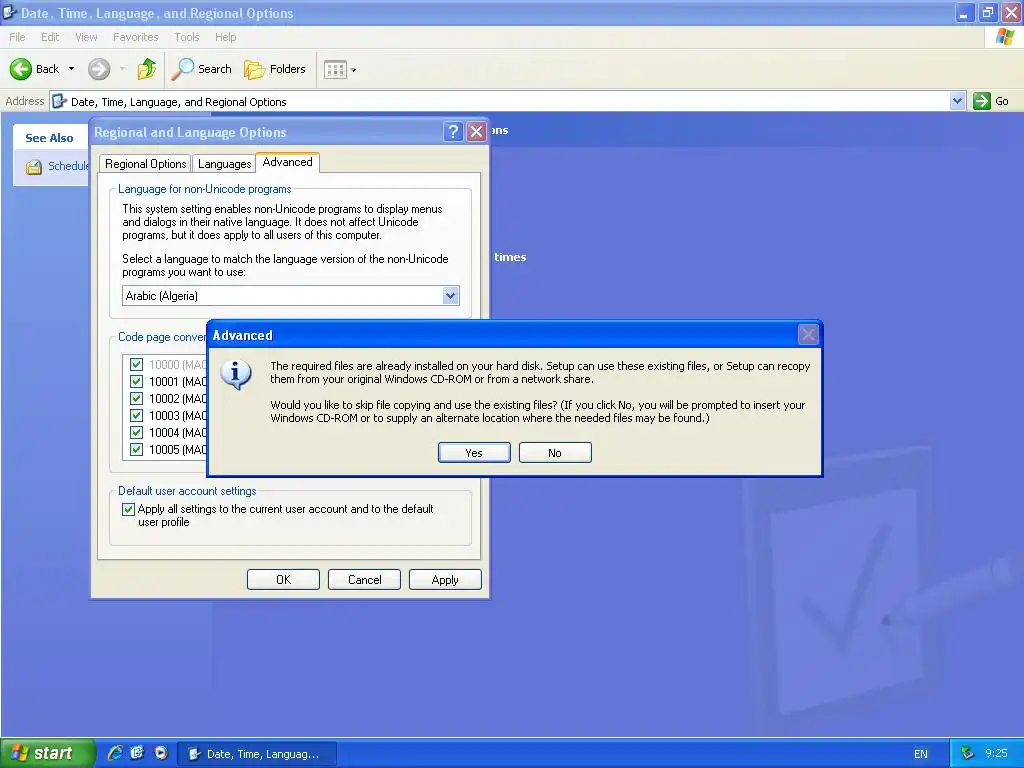Click the help question mark in Regional dialog

(453, 132)
